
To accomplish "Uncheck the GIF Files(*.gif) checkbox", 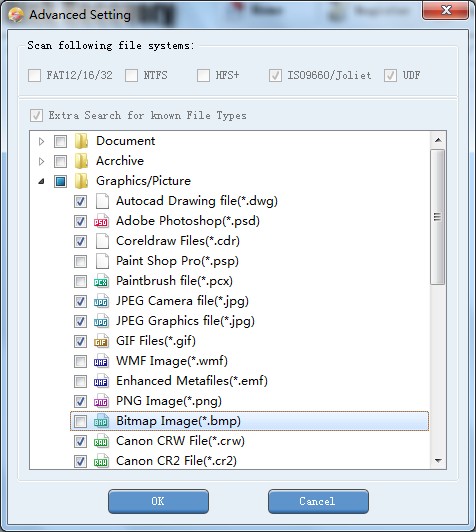I will pyautogui.click(x=80, y=342).
